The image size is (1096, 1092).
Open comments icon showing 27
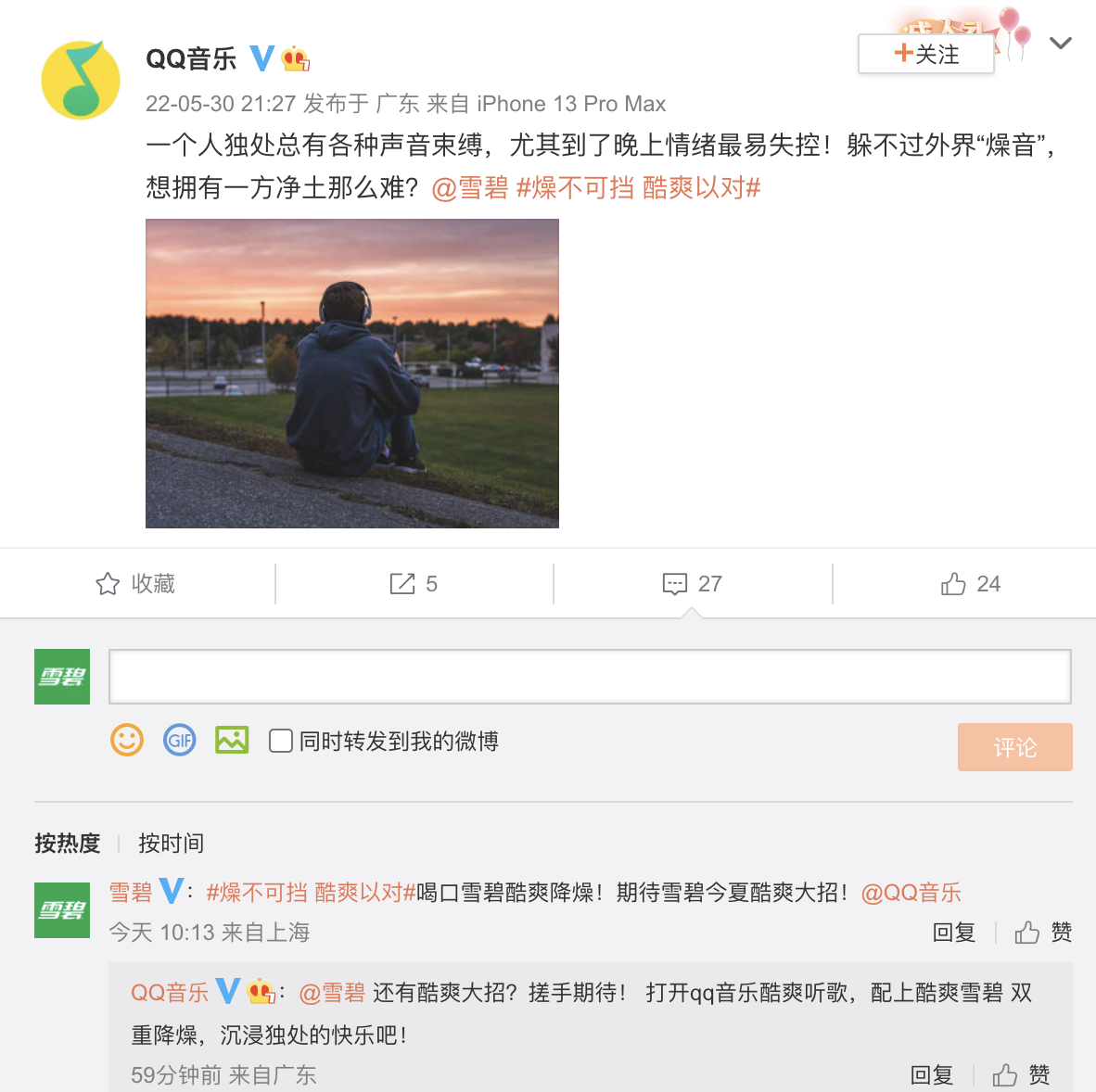[674, 584]
